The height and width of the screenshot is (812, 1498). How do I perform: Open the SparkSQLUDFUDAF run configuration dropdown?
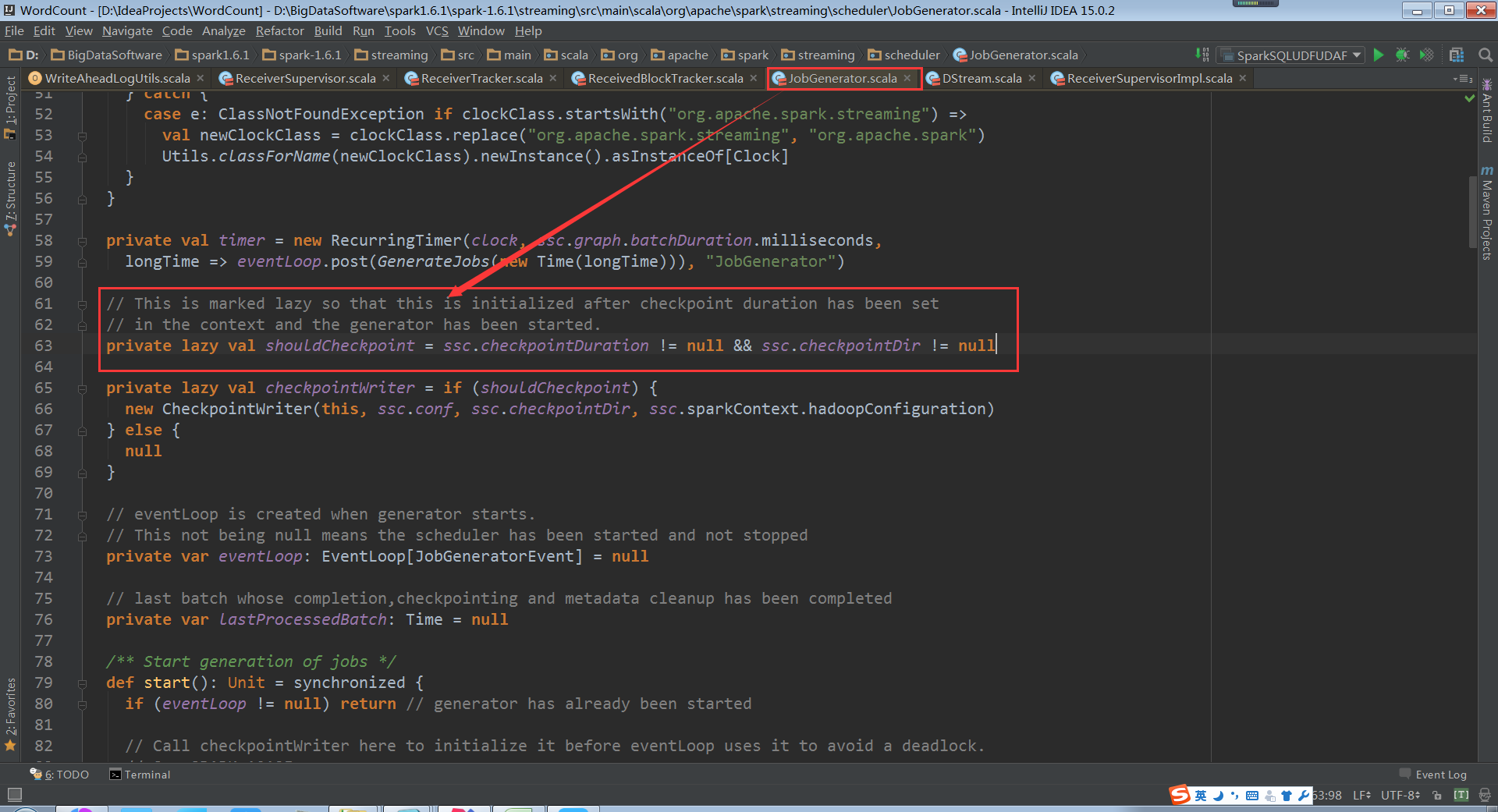pyautogui.click(x=1292, y=55)
